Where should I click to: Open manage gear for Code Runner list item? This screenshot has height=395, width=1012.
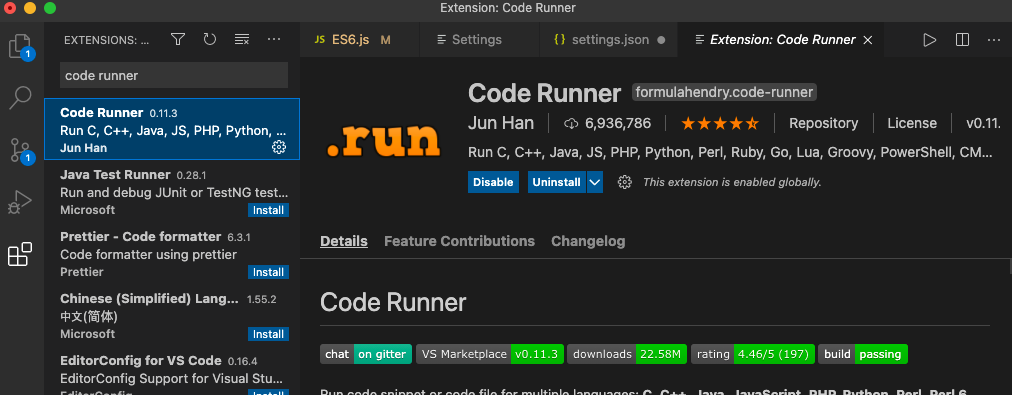[279, 148]
